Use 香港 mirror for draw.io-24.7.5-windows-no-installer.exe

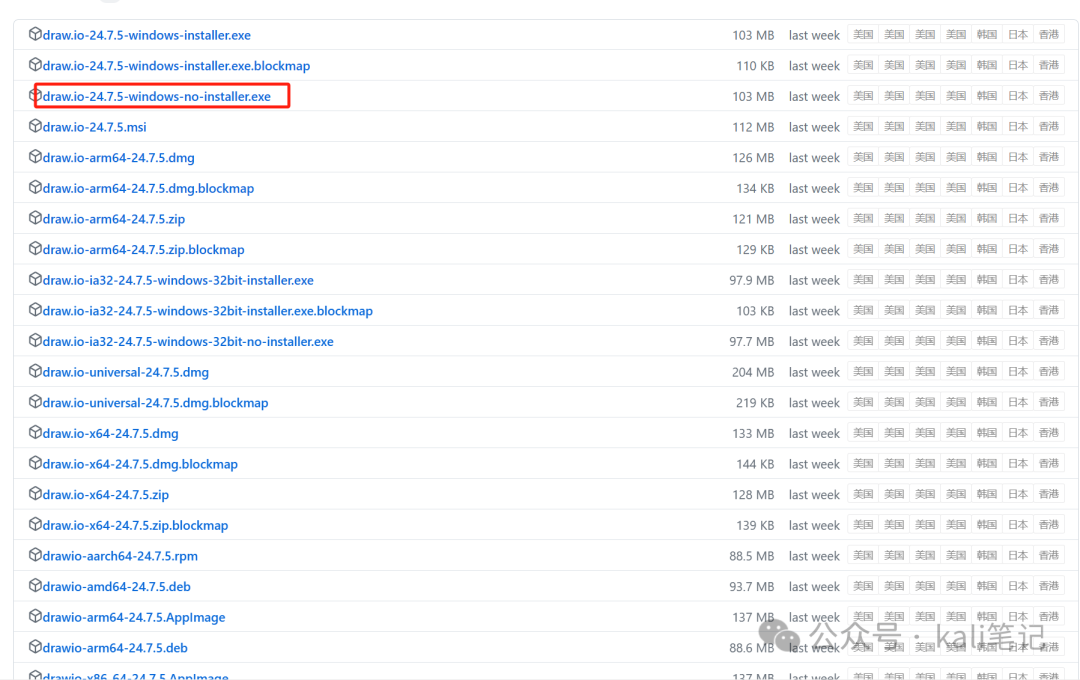1049,96
